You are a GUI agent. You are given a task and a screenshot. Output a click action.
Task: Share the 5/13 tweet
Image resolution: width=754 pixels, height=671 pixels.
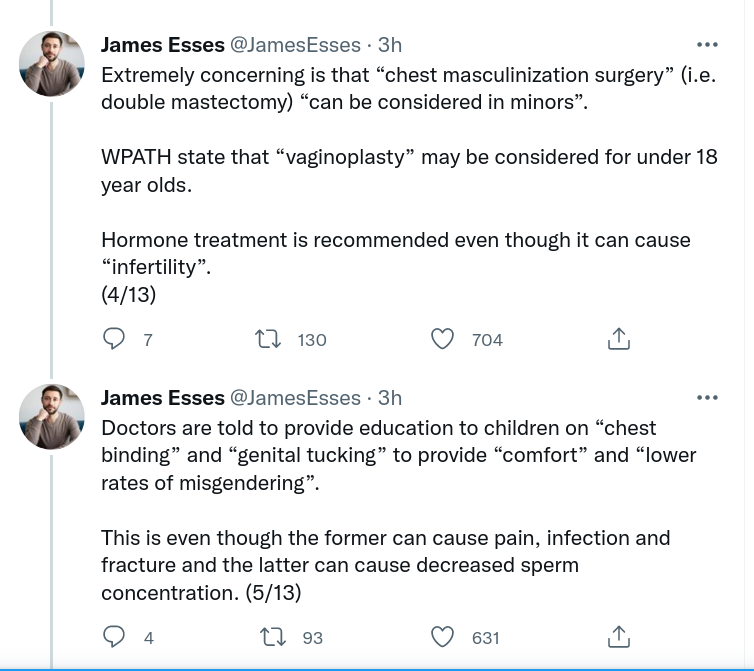(619, 637)
